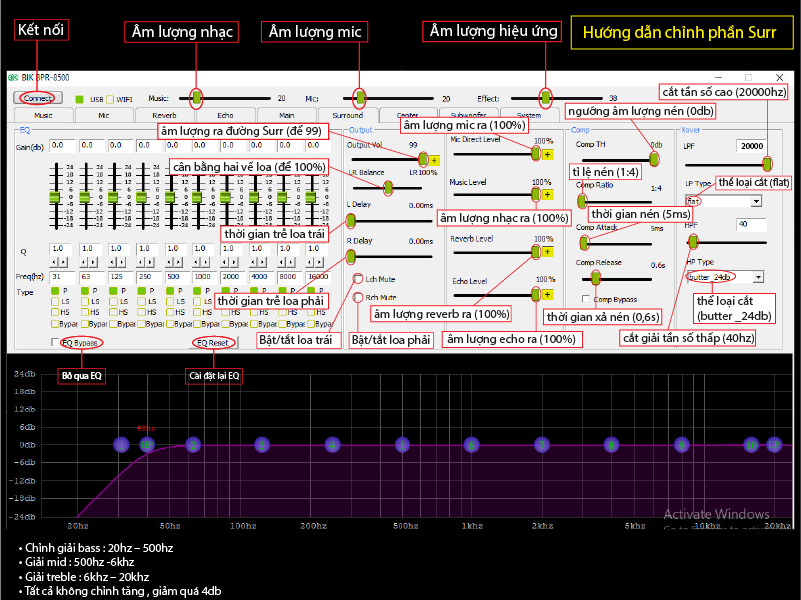Viewport: 801px width, 600px height.
Task: Open the Subwoofer tab
Action: coord(468,115)
